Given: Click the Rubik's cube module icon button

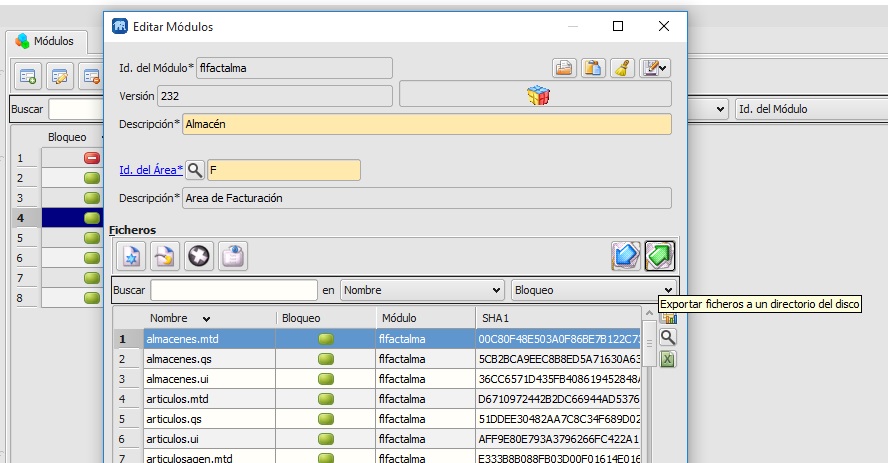Looking at the screenshot, I should tap(535, 95).
